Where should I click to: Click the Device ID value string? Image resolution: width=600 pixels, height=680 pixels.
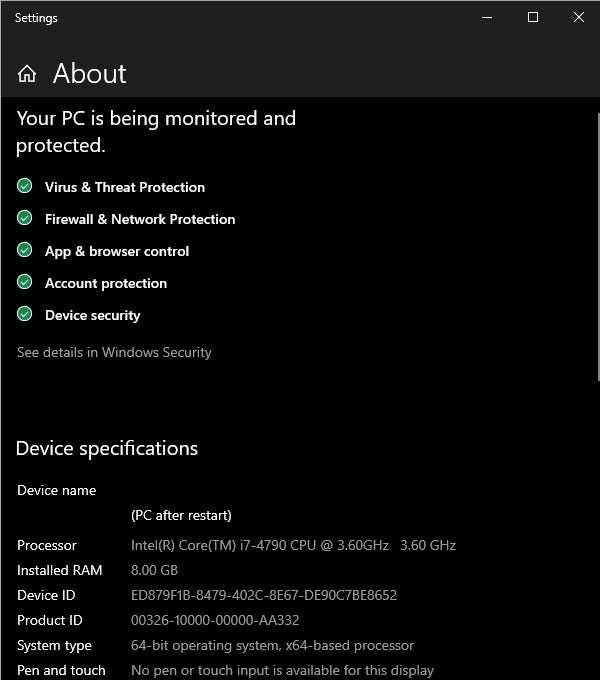tap(264, 595)
